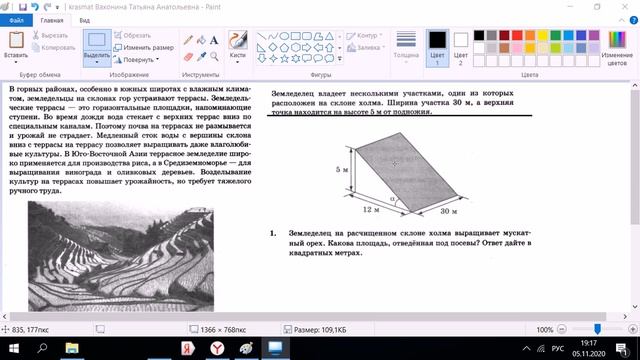
Task: Click the Кисти brush icon
Action: (238, 40)
